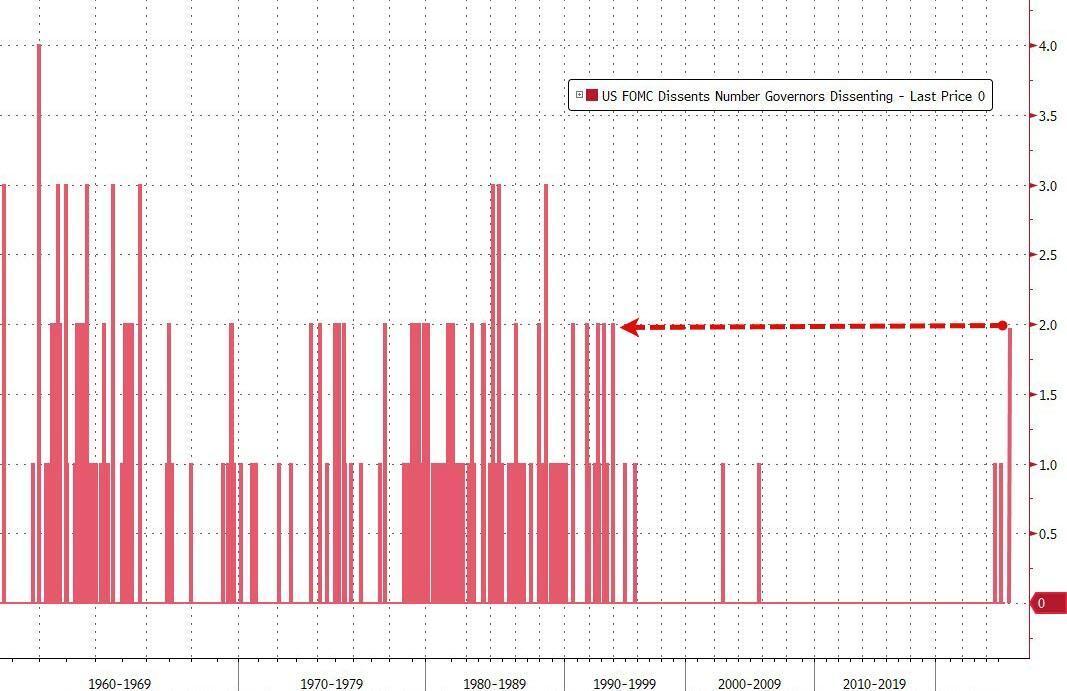The height and width of the screenshot is (691, 1067).
Task: Click the red arrowhead pointing left
Action: click(x=630, y=326)
